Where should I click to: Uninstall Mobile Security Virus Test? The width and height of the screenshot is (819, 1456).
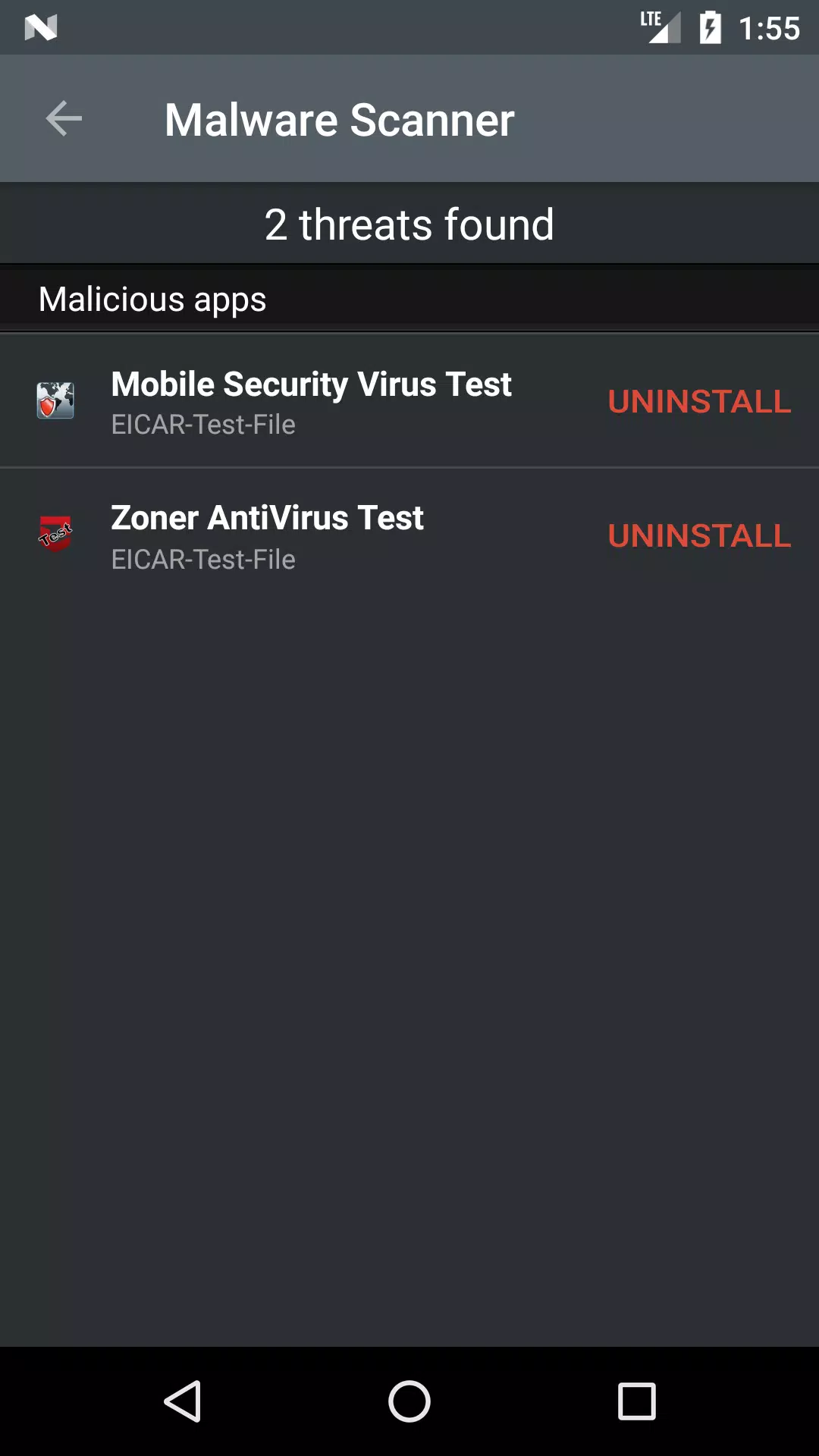click(699, 402)
